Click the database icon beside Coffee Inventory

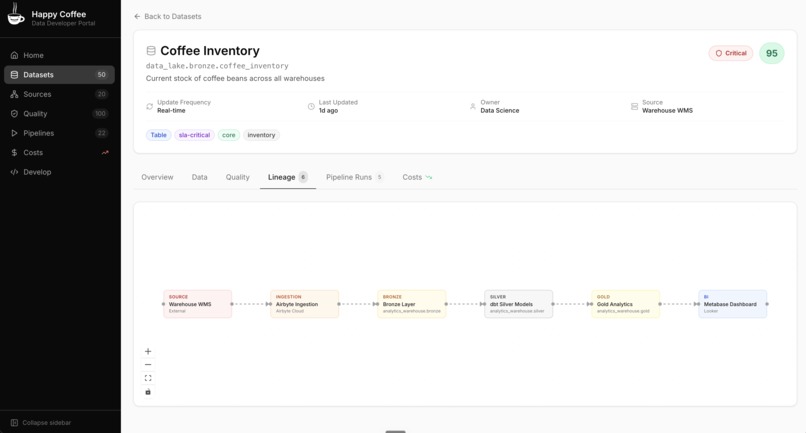(151, 50)
